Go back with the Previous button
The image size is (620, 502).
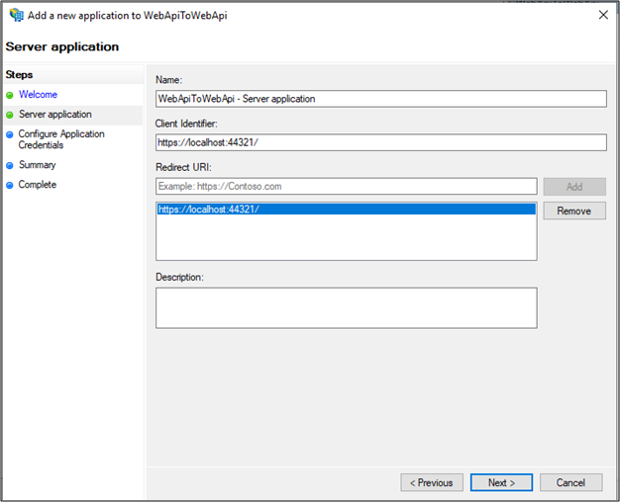pyautogui.click(x=432, y=482)
